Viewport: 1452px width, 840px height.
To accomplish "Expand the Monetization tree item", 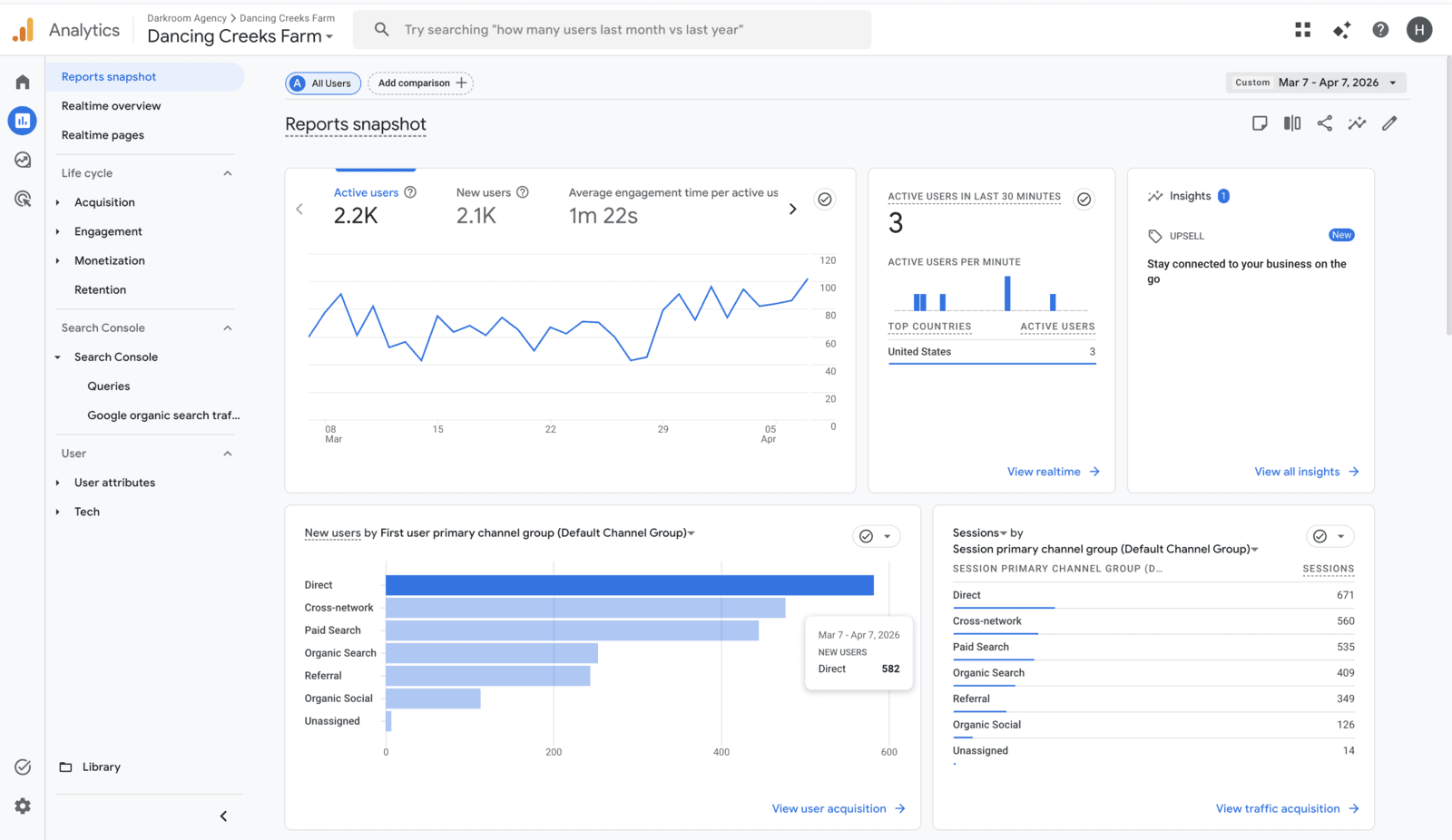I will (x=57, y=260).
